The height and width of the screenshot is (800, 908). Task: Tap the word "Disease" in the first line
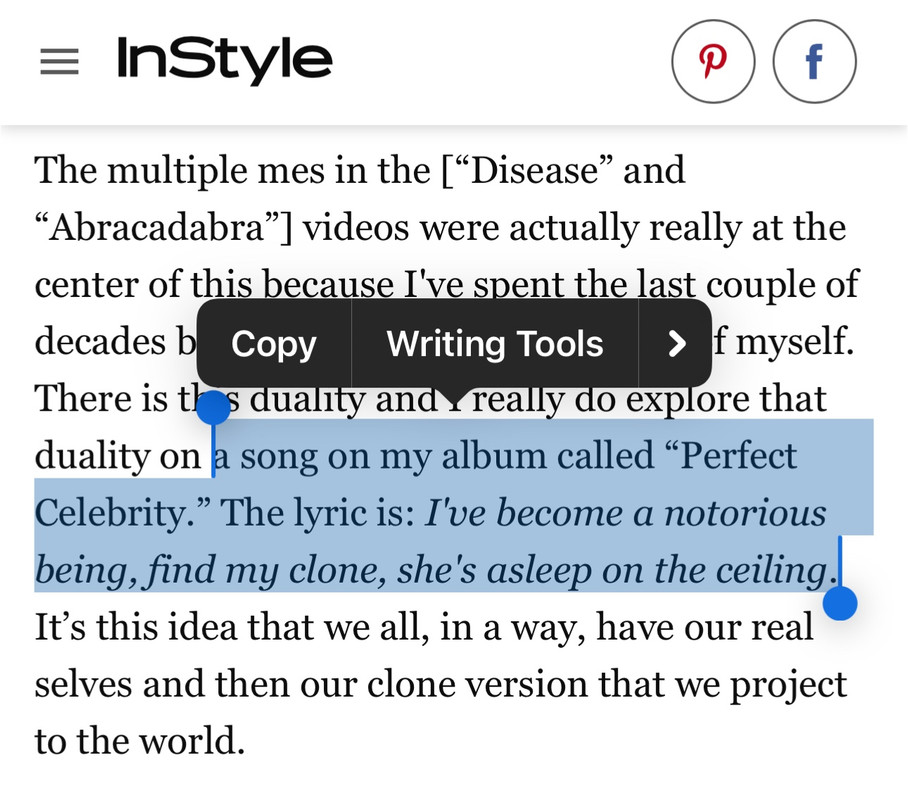(533, 170)
